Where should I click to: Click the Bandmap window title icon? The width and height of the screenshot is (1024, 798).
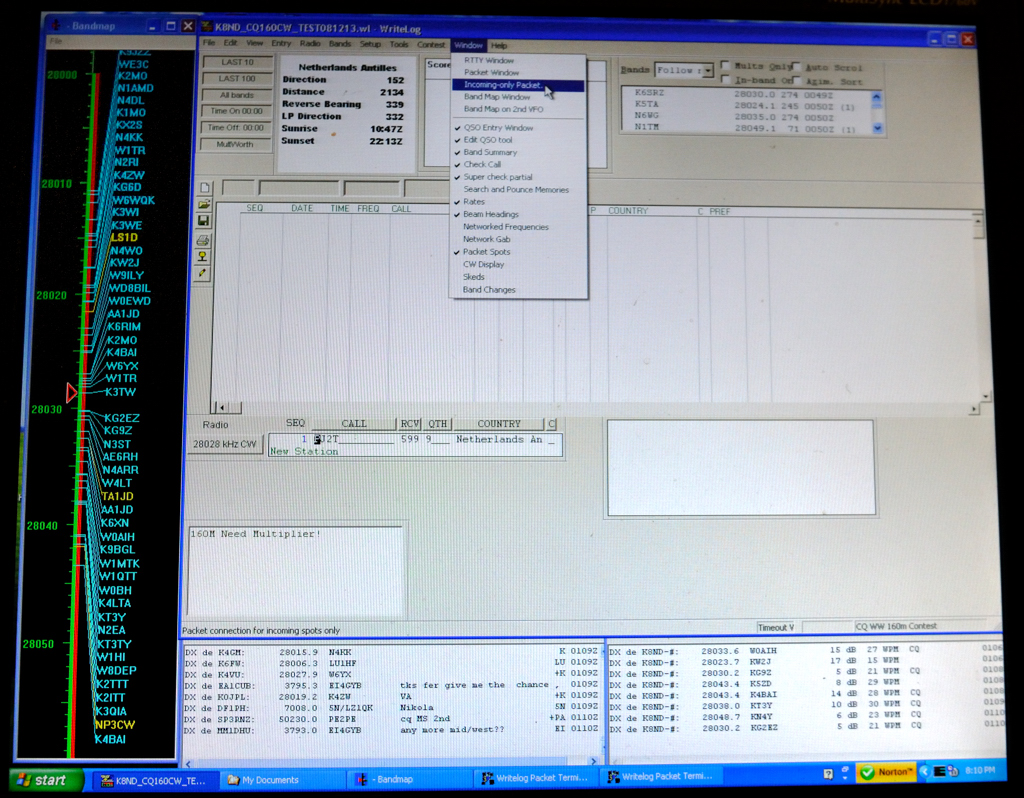[x=56, y=25]
